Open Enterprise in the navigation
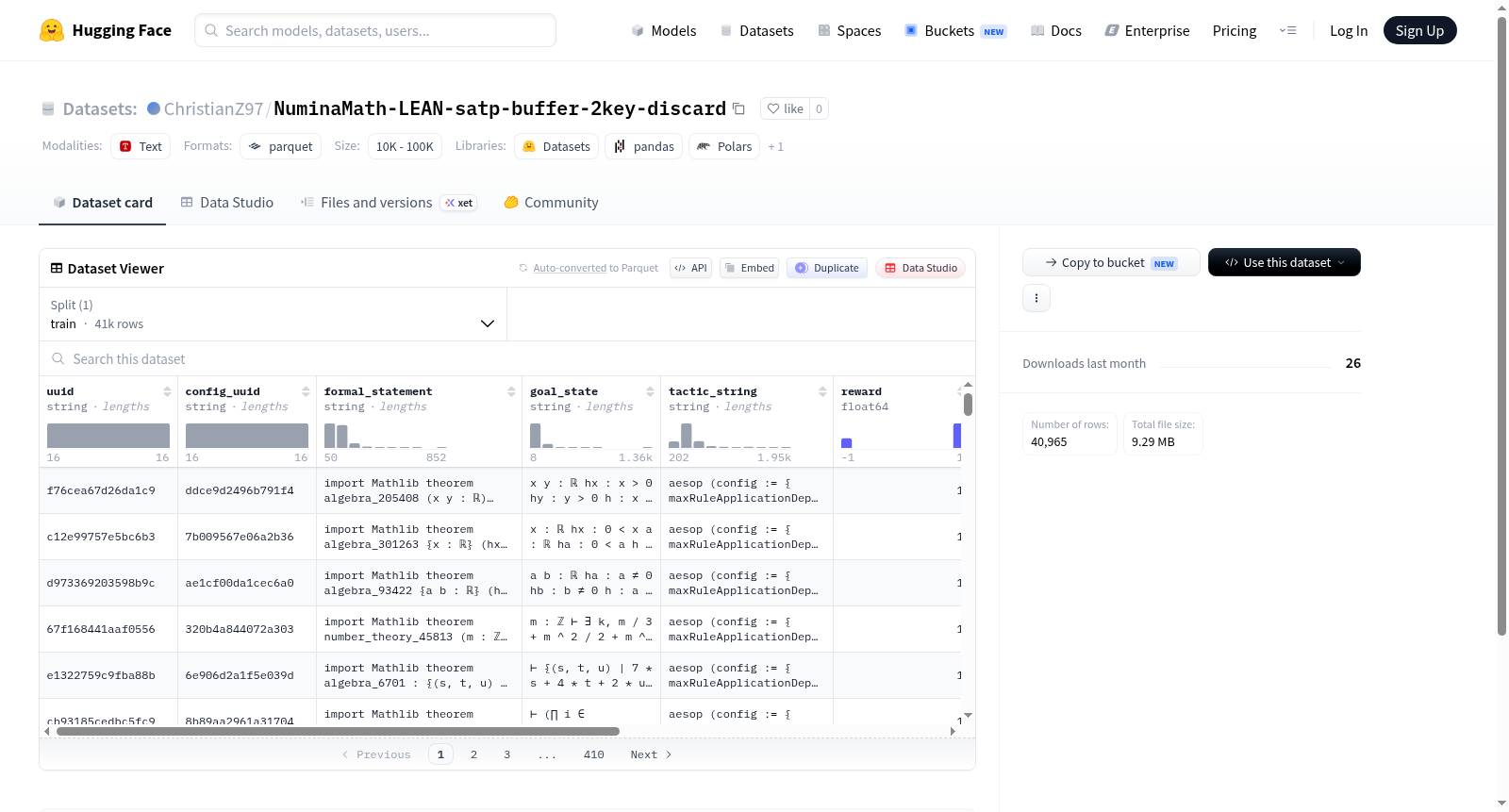The image size is (1509, 812). pyautogui.click(x=1147, y=30)
